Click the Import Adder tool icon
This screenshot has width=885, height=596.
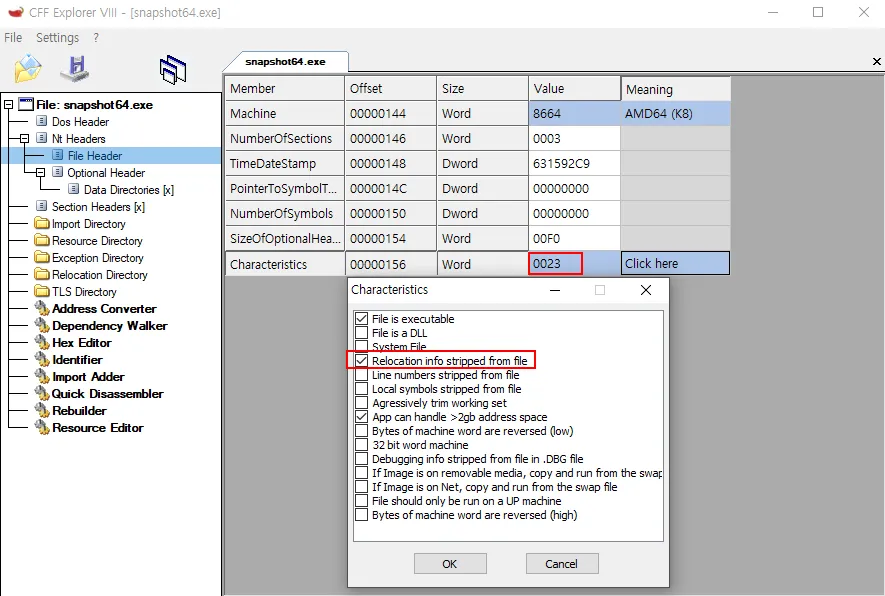[42, 376]
